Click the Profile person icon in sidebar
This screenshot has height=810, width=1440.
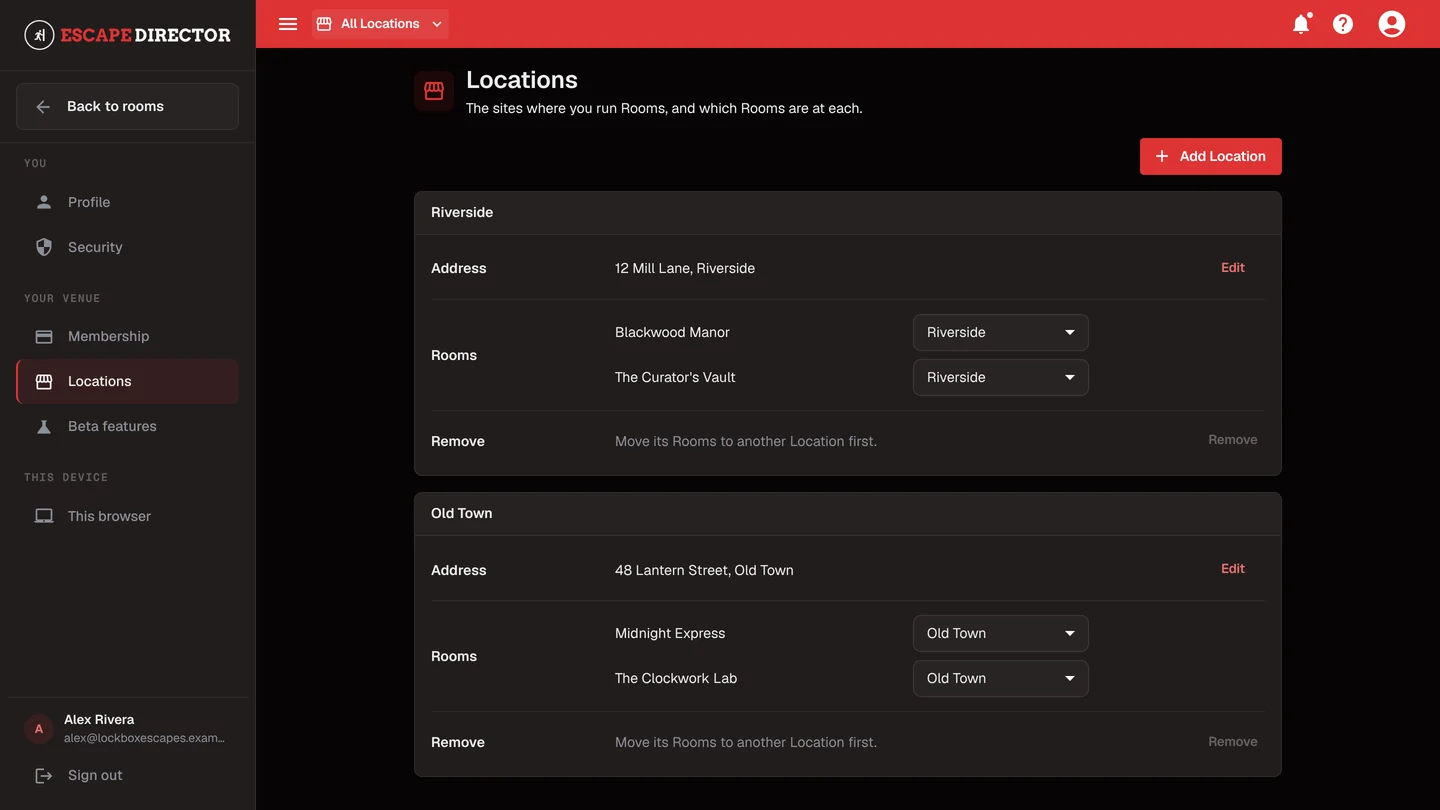pyautogui.click(x=44, y=202)
